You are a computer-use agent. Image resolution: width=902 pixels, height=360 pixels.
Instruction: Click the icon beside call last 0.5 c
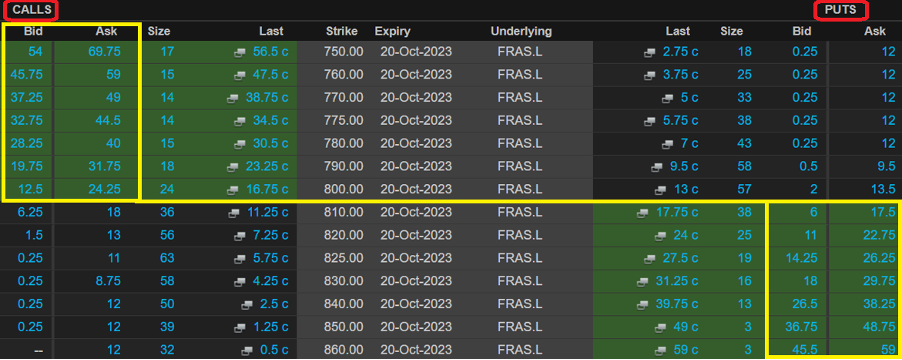(x=248, y=350)
